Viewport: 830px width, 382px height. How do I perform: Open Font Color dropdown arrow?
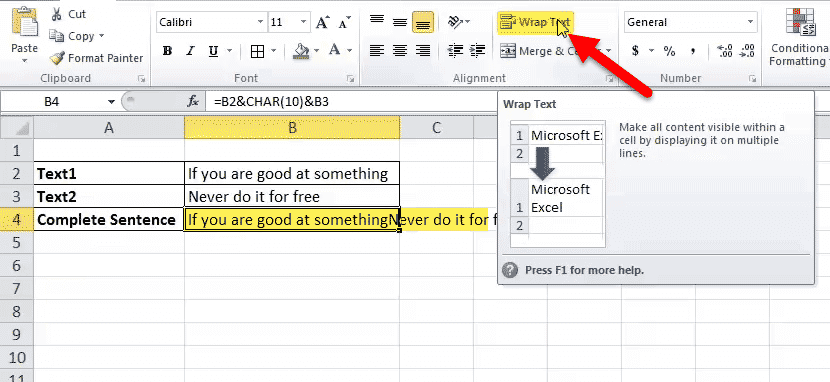[349, 51]
